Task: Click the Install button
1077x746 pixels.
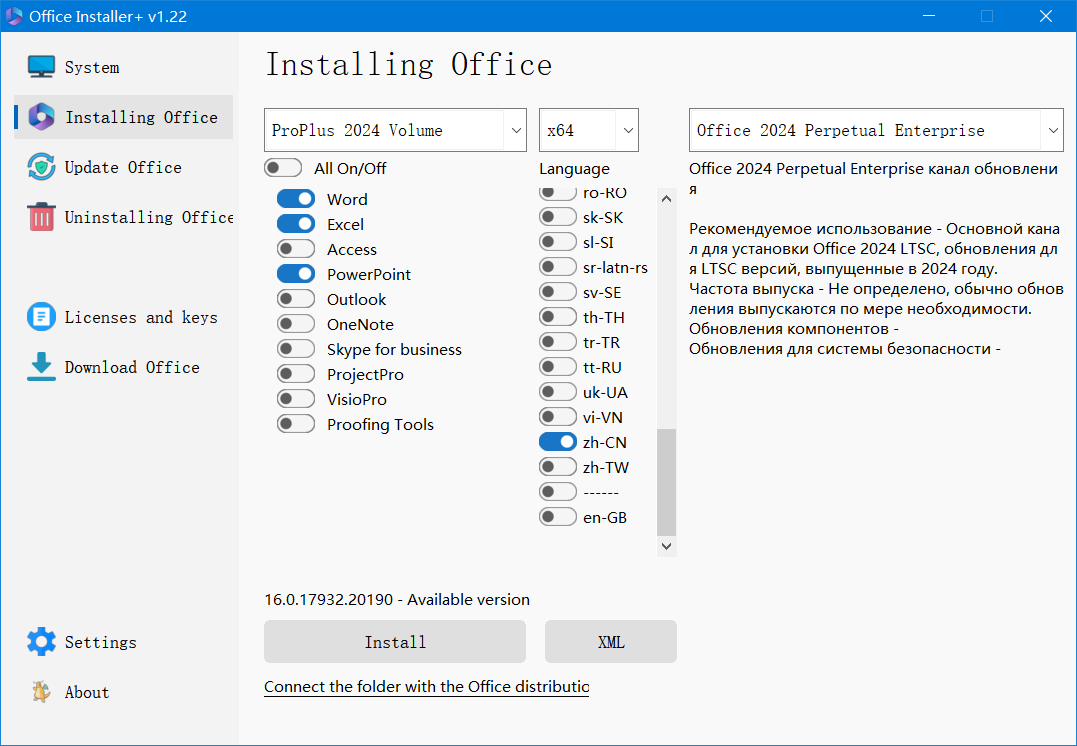Action: click(x=395, y=642)
